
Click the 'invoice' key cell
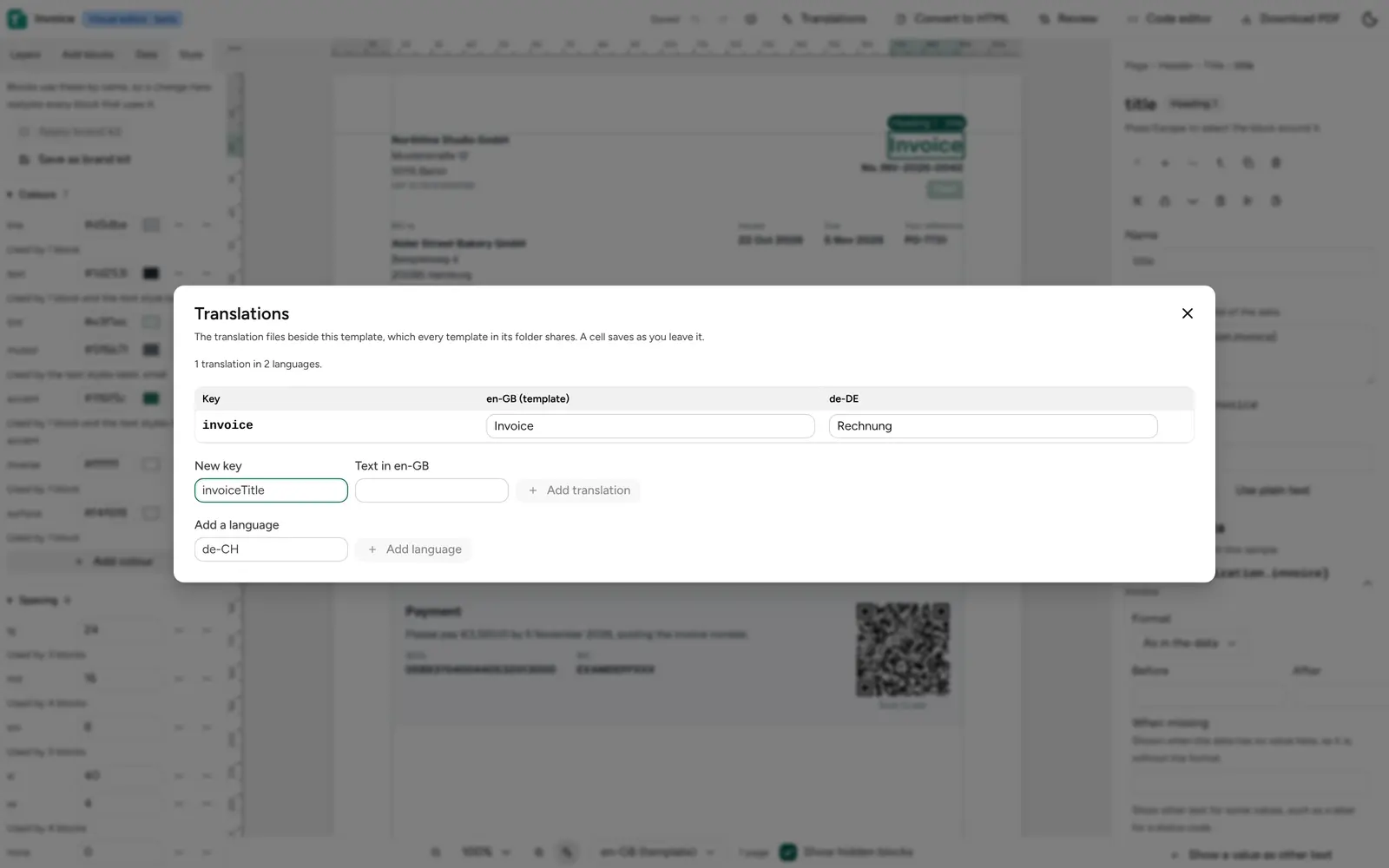pyautogui.click(x=227, y=425)
